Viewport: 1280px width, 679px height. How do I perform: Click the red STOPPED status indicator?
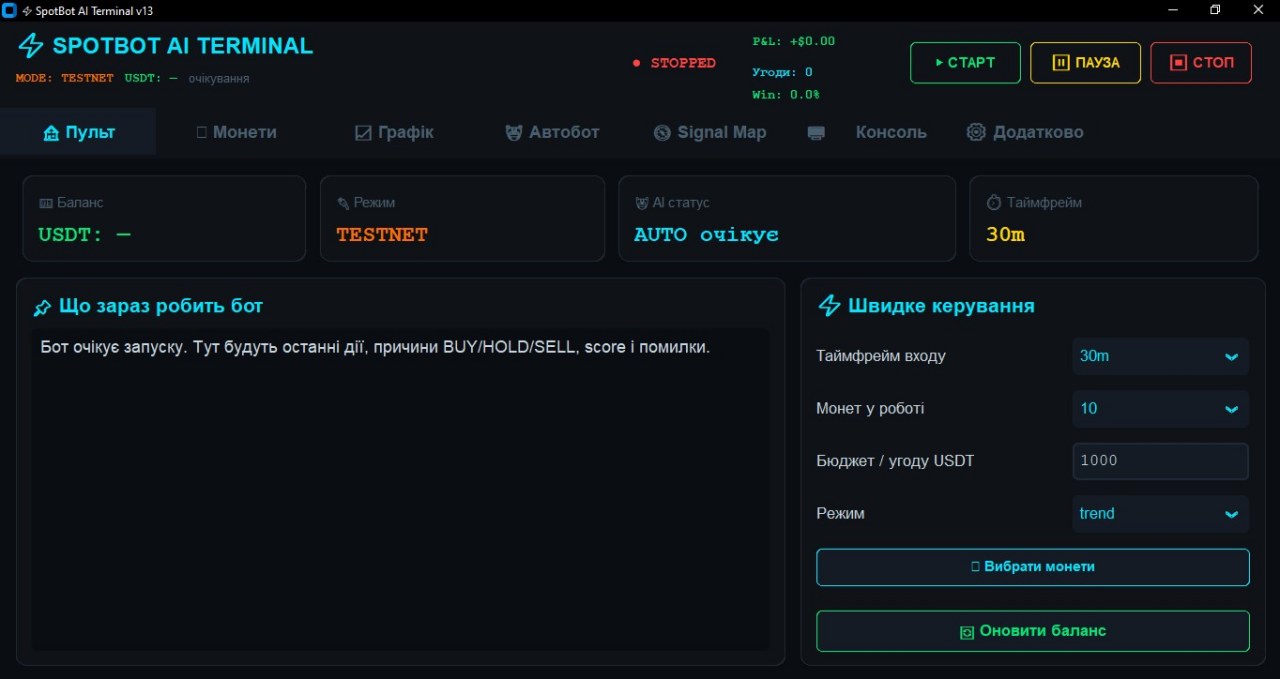pyautogui.click(x=675, y=63)
